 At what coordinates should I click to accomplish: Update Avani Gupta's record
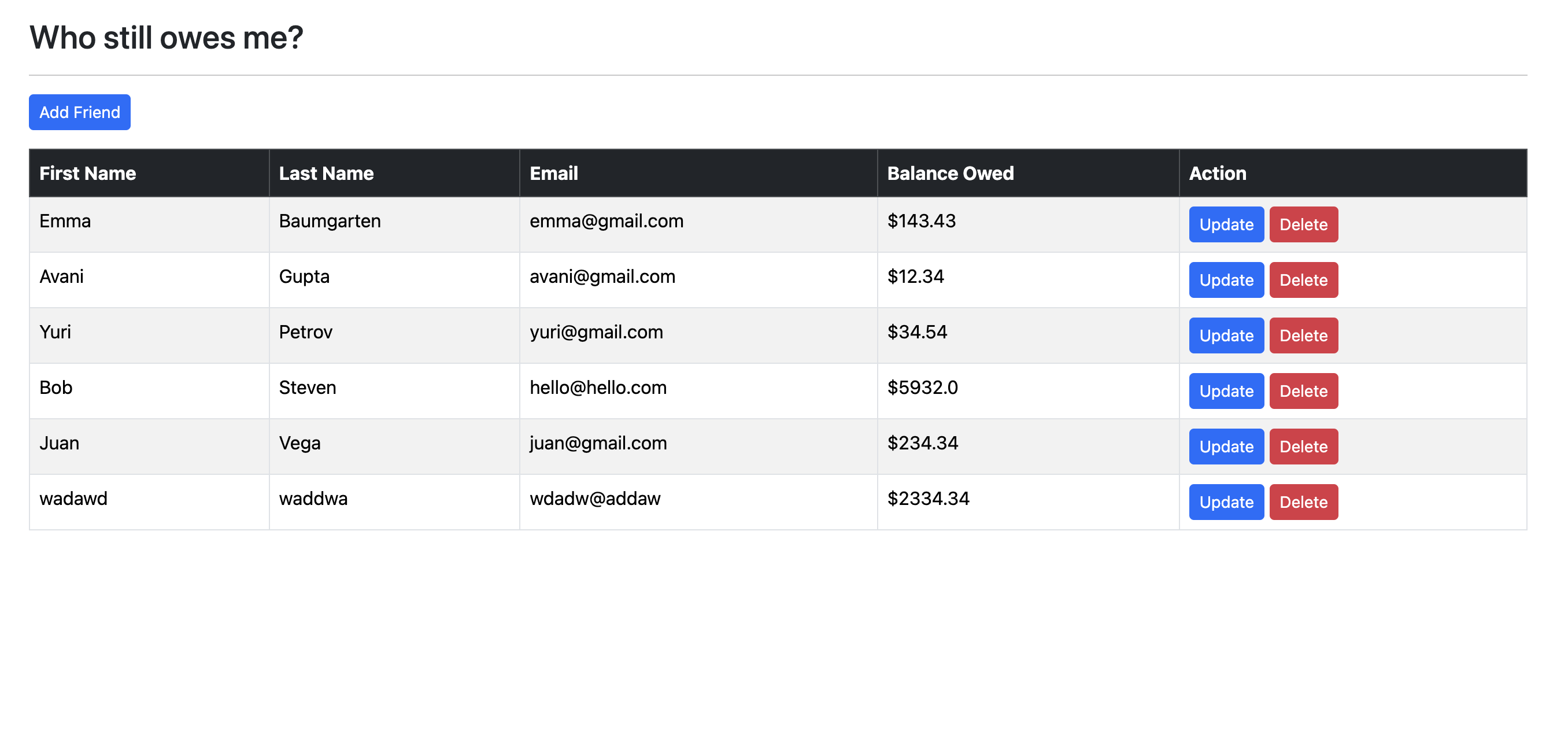pos(1226,279)
